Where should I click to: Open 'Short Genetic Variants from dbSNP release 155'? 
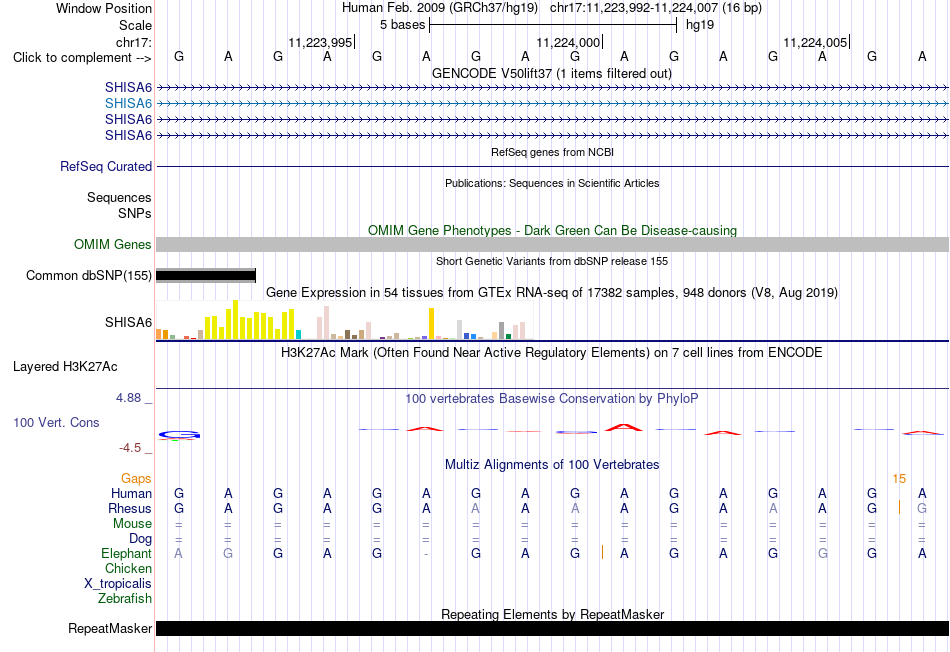pyautogui.click(x=552, y=261)
